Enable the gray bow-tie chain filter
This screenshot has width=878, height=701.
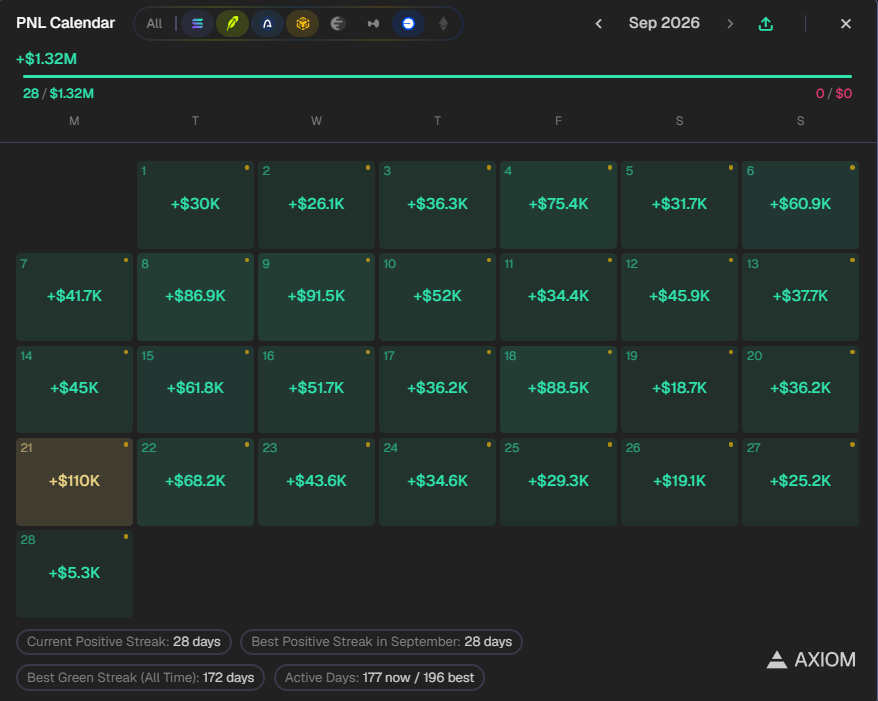pos(373,24)
